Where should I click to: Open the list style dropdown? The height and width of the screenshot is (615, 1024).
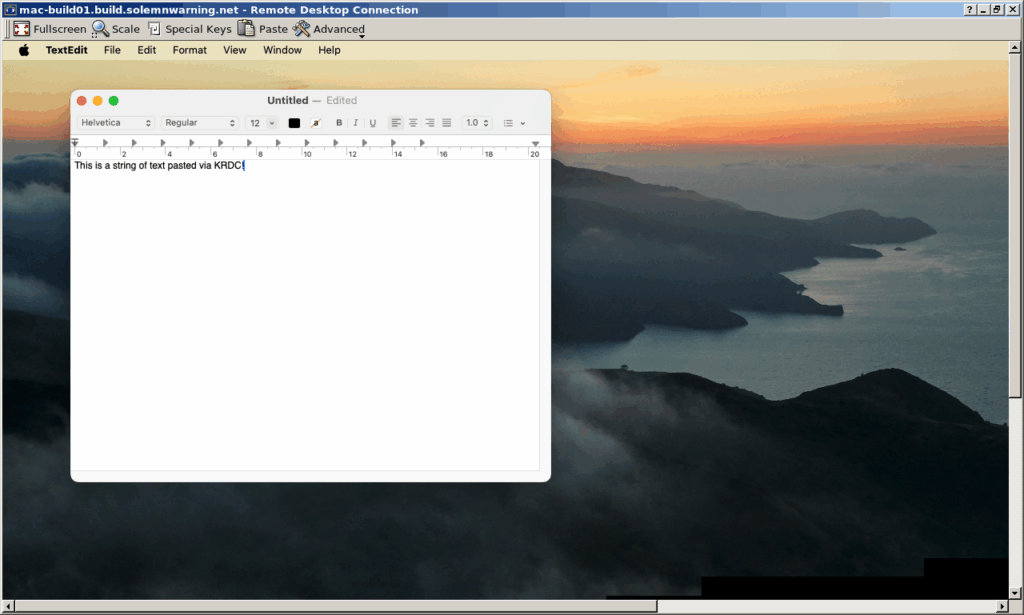(514, 122)
